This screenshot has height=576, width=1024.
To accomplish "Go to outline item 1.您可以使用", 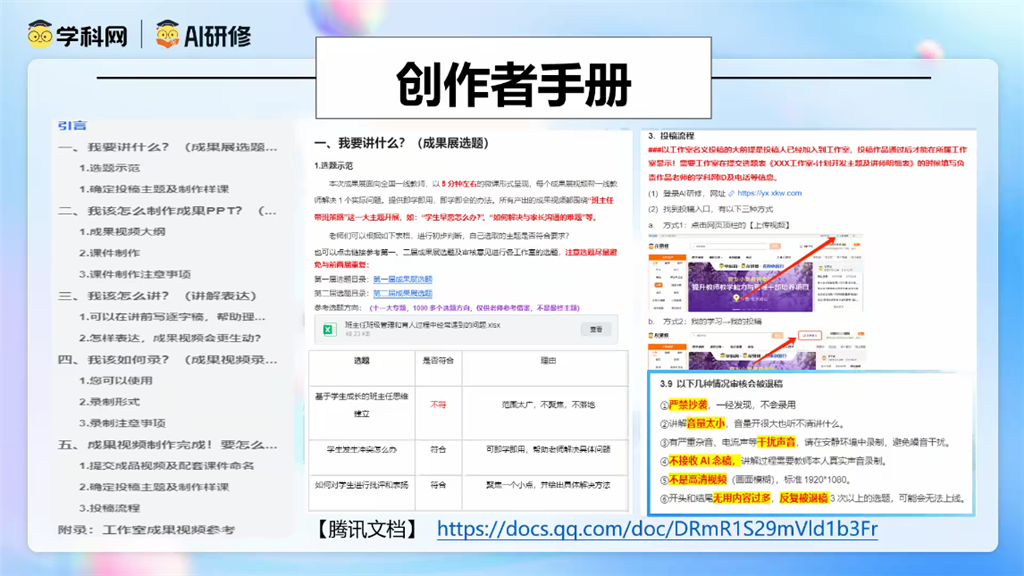I will coord(116,380).
